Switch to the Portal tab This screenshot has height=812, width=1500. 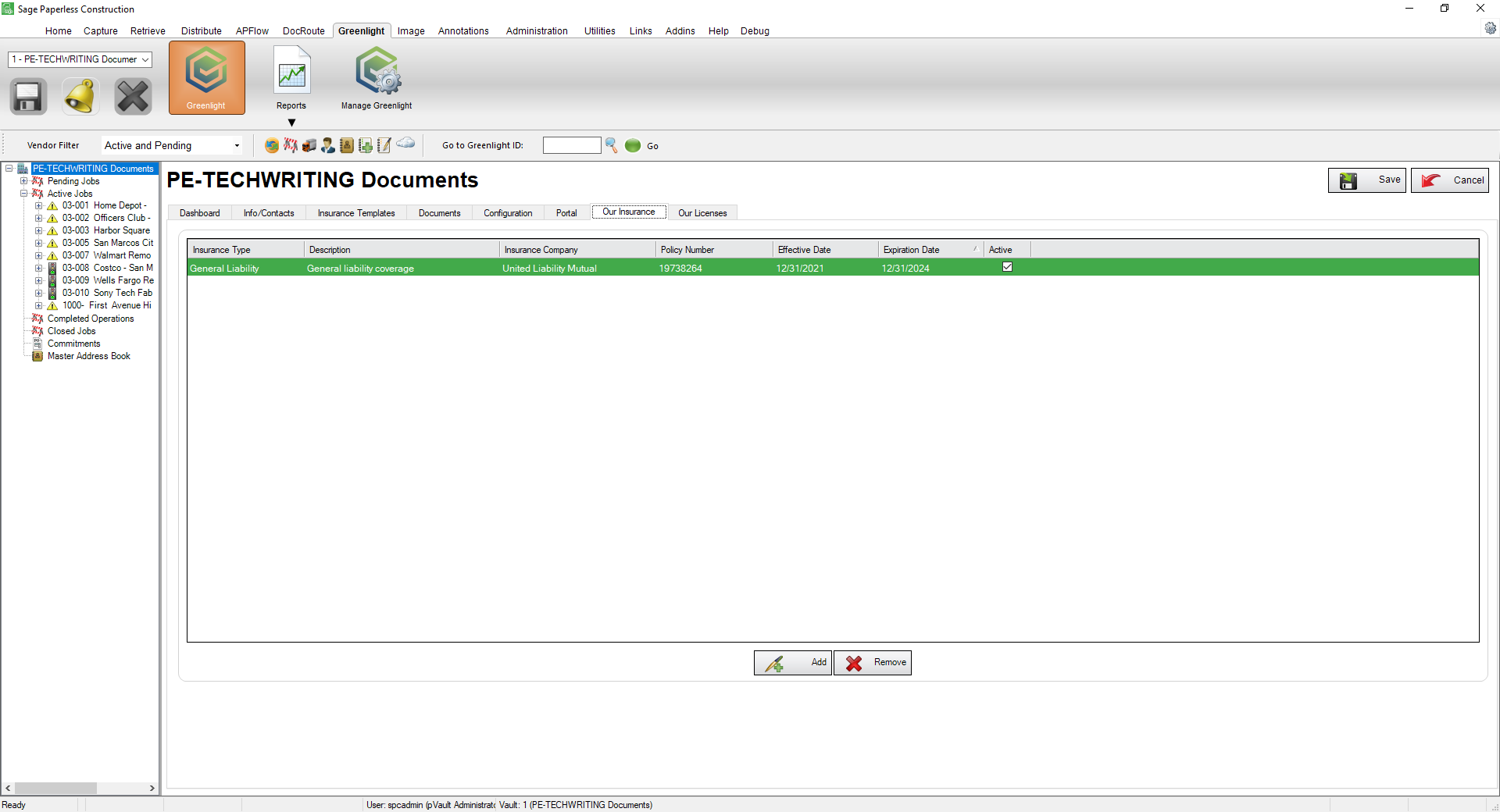point(566,213)
